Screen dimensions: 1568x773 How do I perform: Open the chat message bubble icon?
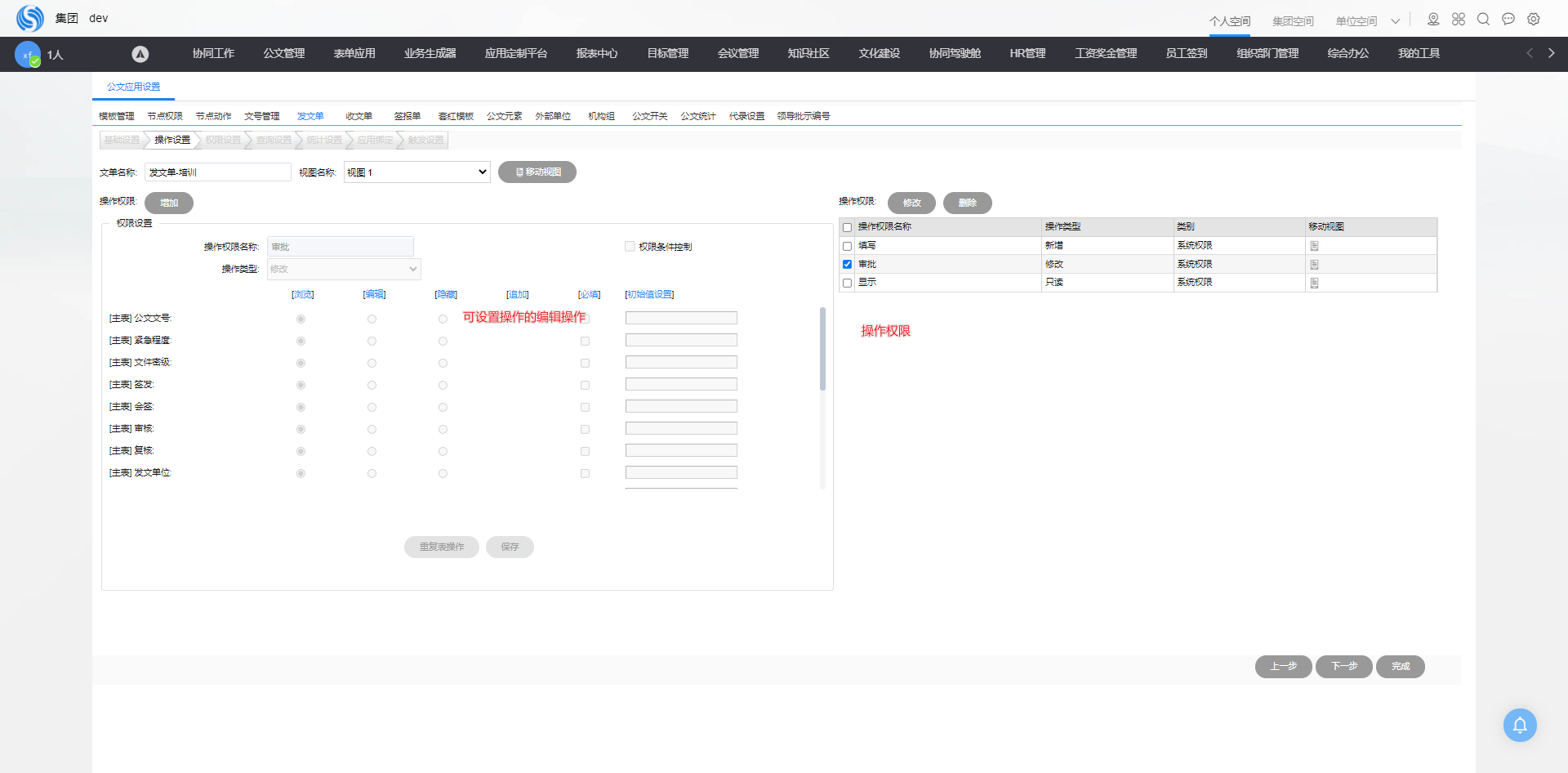[1508, 20]
